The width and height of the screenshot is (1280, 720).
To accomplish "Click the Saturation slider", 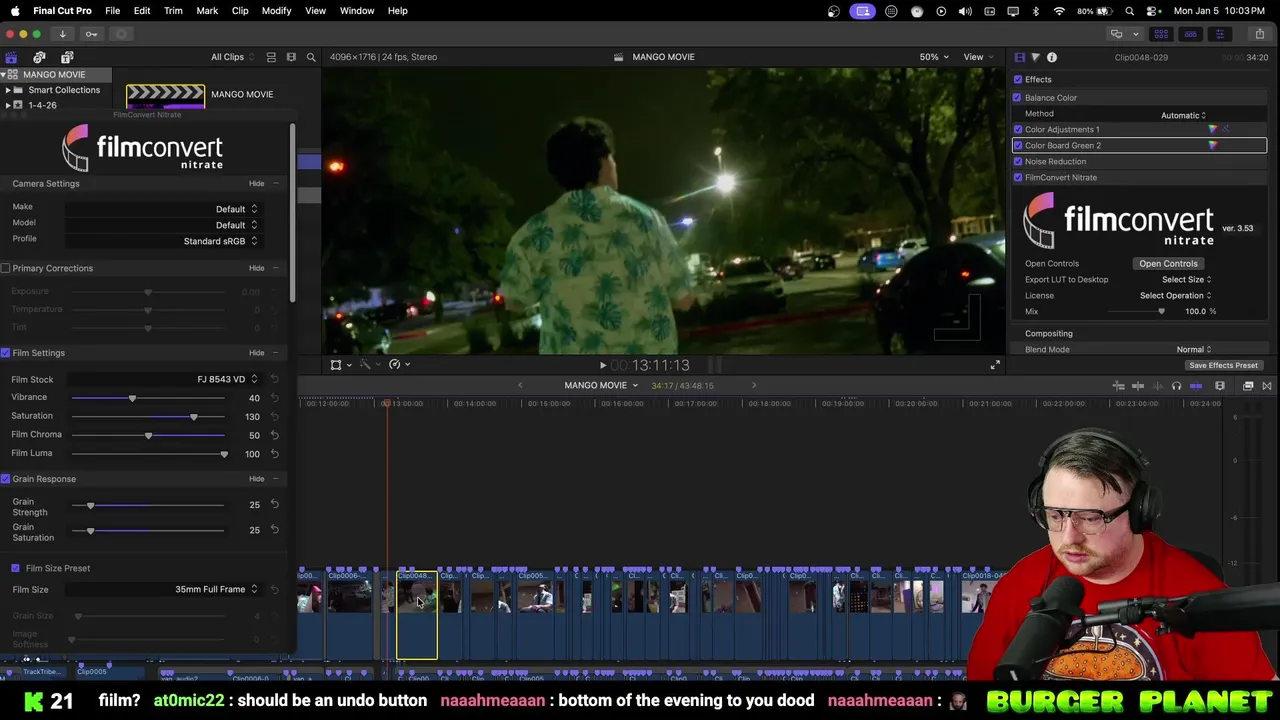I will click(x=148, y=417).
